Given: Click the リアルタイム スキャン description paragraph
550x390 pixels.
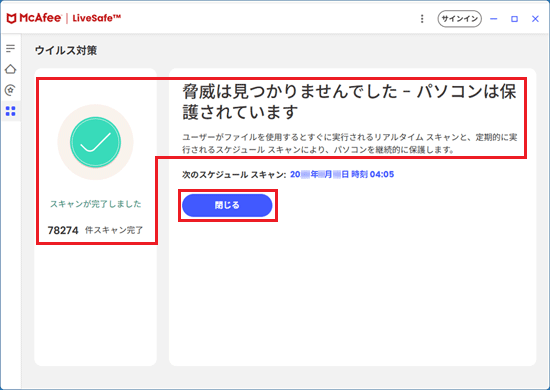Looking at the screenshot, I should pyautogui.click(x=349, y=143).
